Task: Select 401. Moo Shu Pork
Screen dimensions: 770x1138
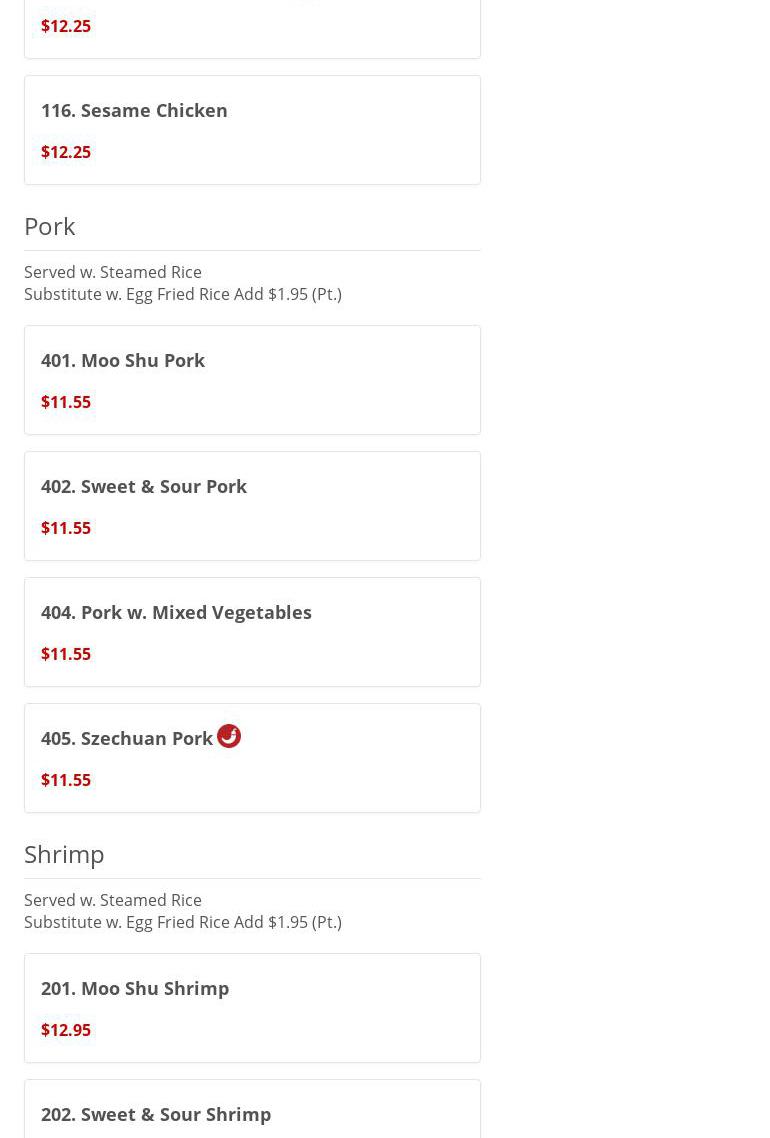Action: (x=123, y=361)
